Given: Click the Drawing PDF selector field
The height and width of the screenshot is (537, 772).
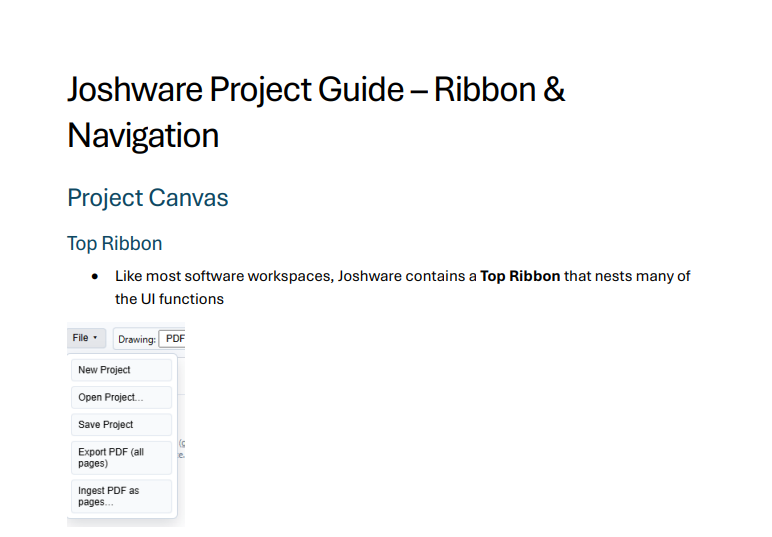Looking at the screenshot, I should point(173,339).
